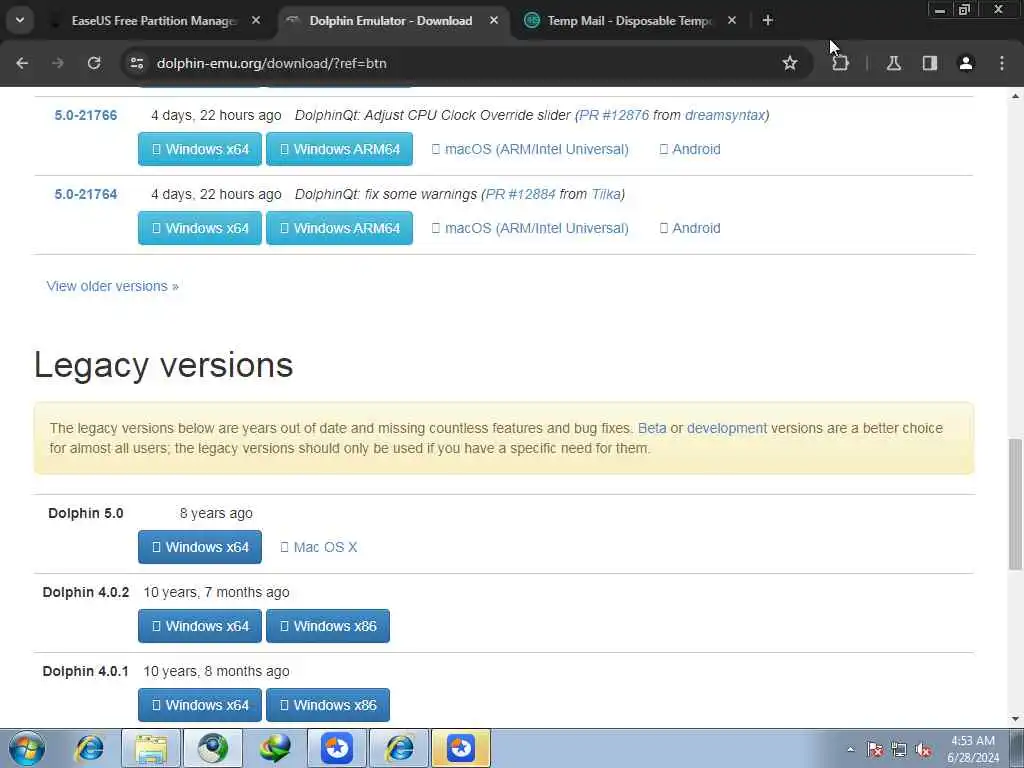This screenshot has width=1024, height=768.
Task: Open the tab search dropdown arrow
Action: pyautogui.click(x=20, y=20)
